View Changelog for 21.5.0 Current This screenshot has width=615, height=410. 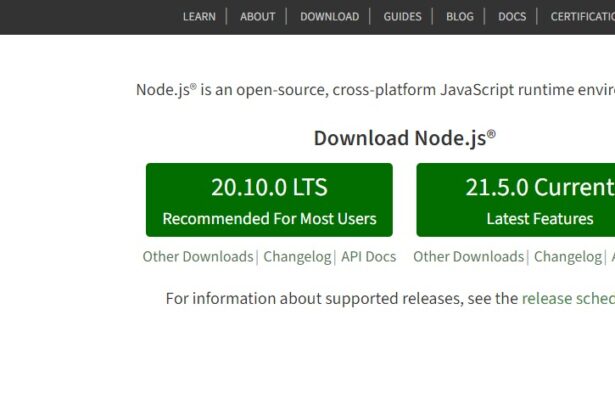[568, 257]
